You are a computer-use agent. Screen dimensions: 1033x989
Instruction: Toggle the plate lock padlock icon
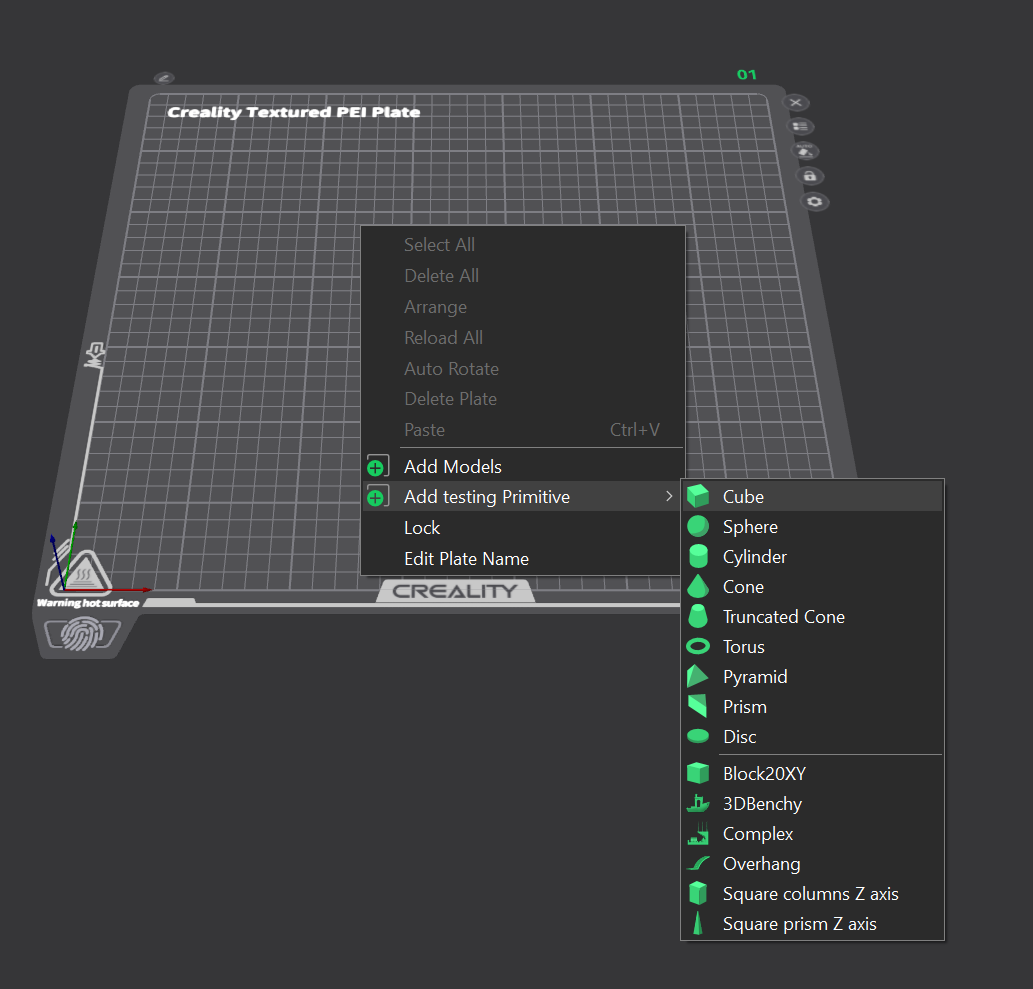pos(809,176)
